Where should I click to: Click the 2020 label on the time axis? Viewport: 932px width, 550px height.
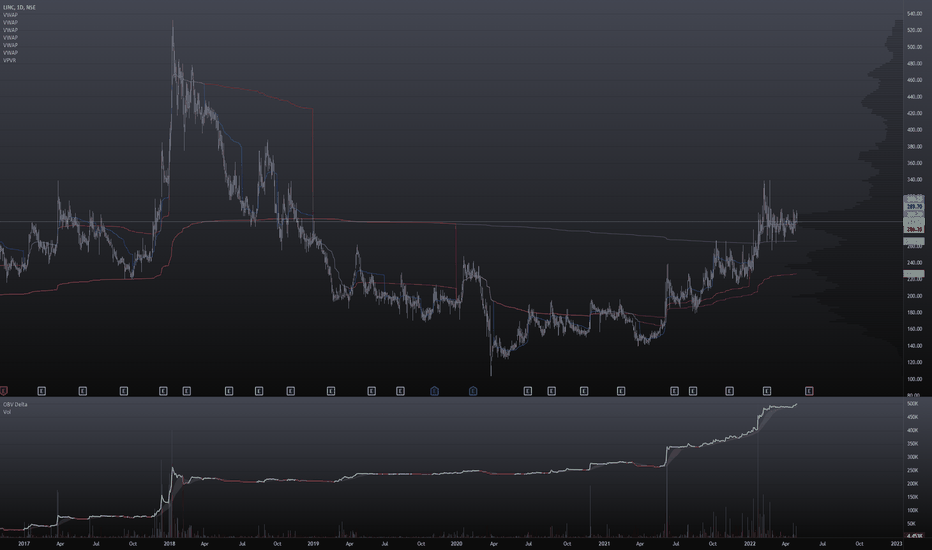tap(456, 543)
